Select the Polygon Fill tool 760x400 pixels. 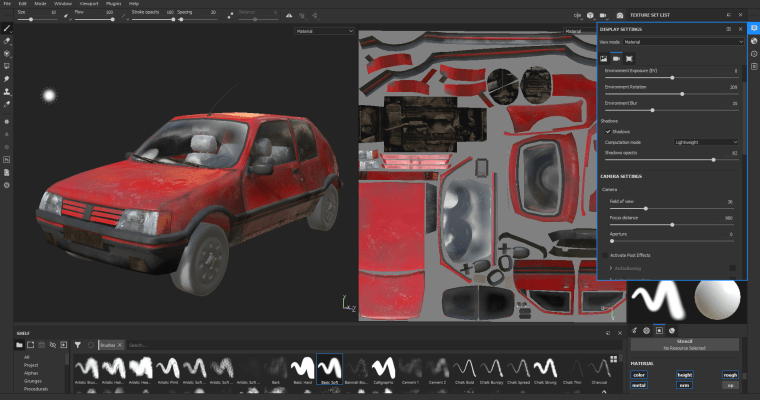click(x=7, y=65)
